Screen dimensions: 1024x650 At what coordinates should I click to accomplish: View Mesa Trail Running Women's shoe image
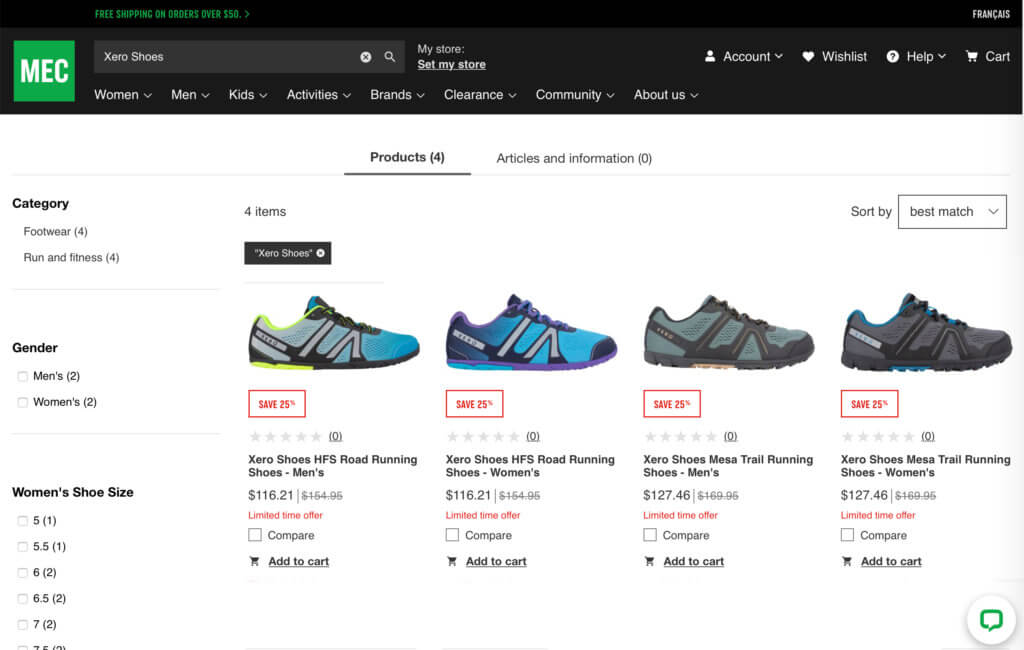926,333
